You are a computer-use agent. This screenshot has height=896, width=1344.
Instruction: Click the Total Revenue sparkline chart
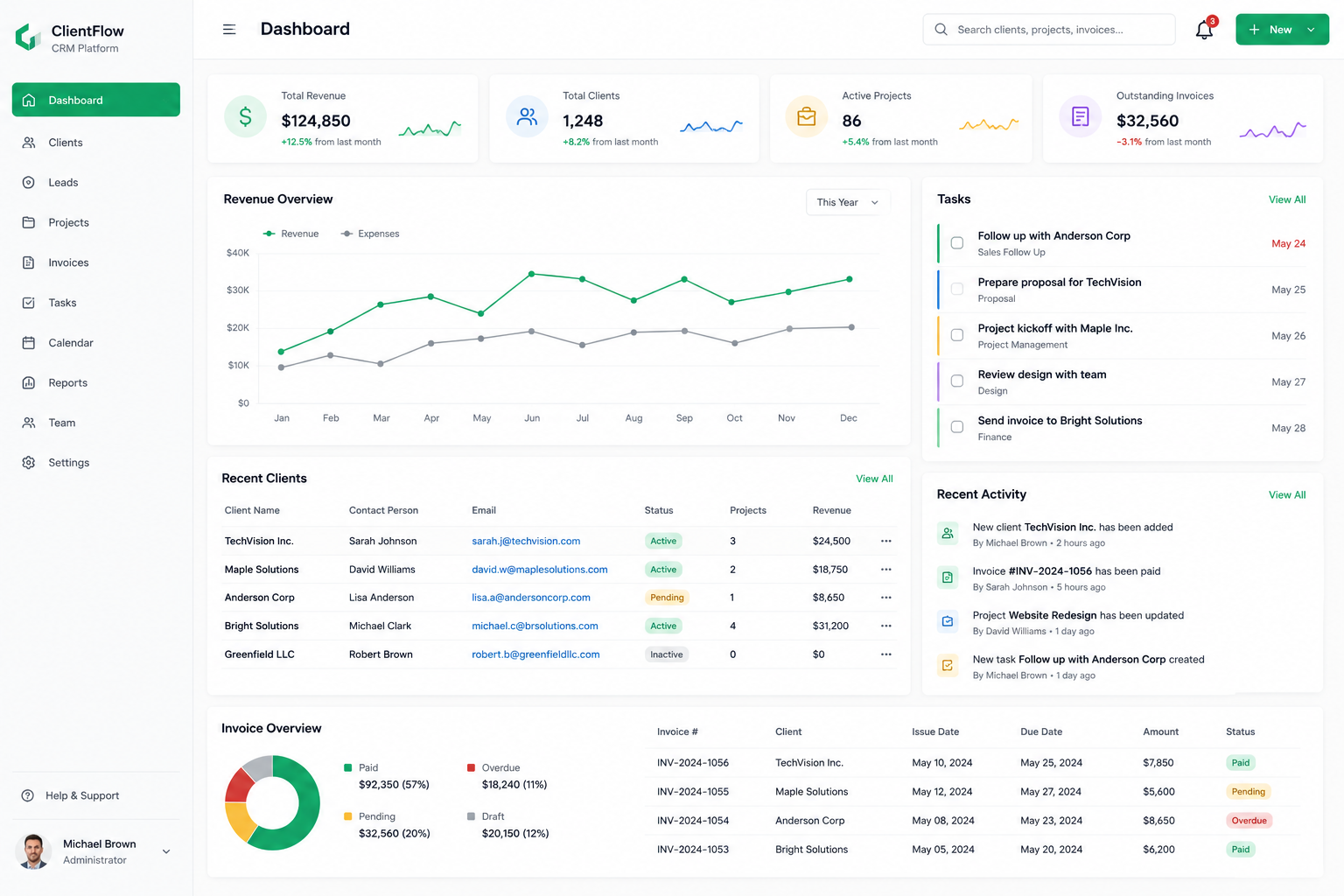430,129
